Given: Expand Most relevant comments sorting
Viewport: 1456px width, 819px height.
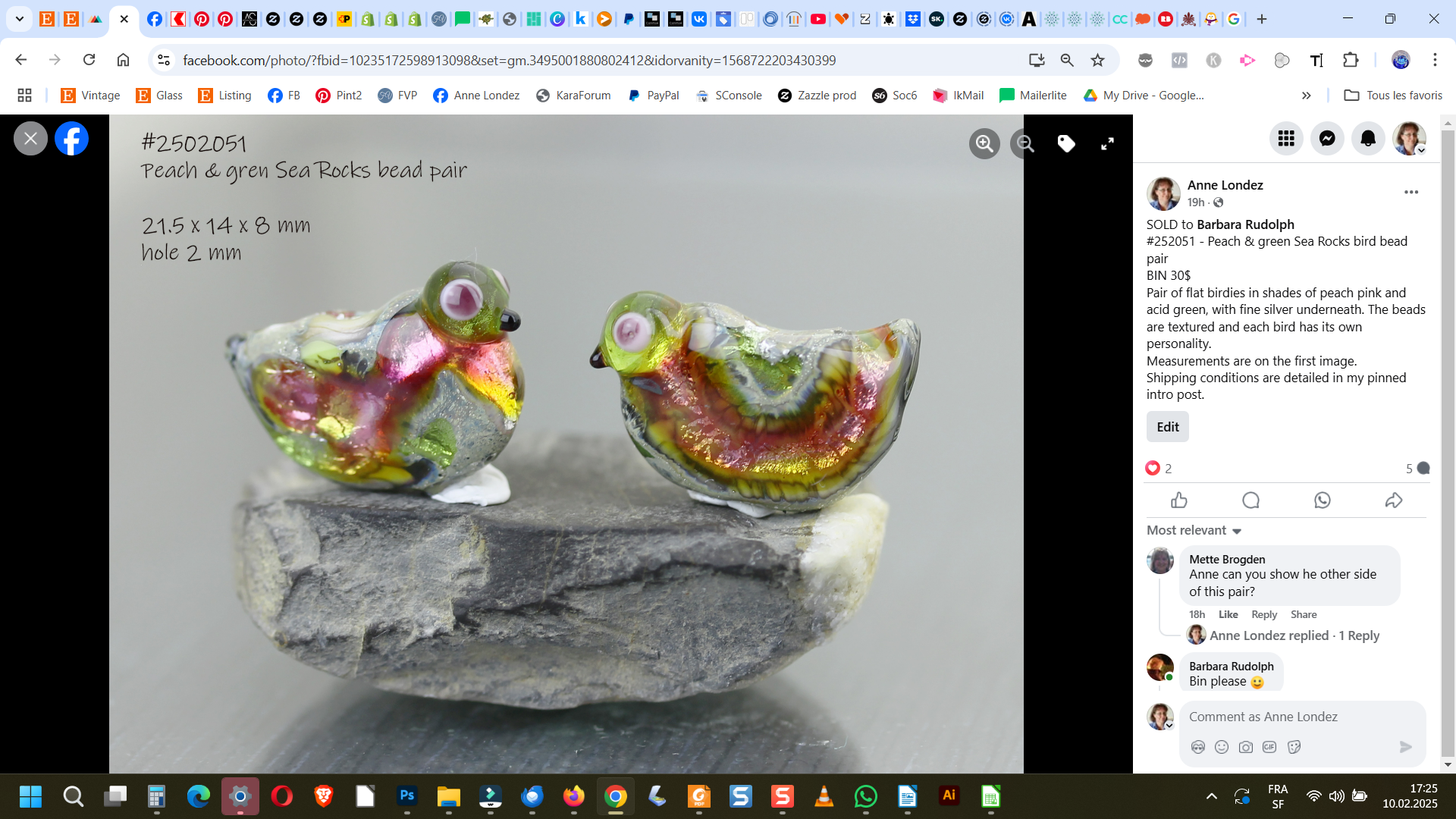Looking at the screenshot, I should 1194,531.
